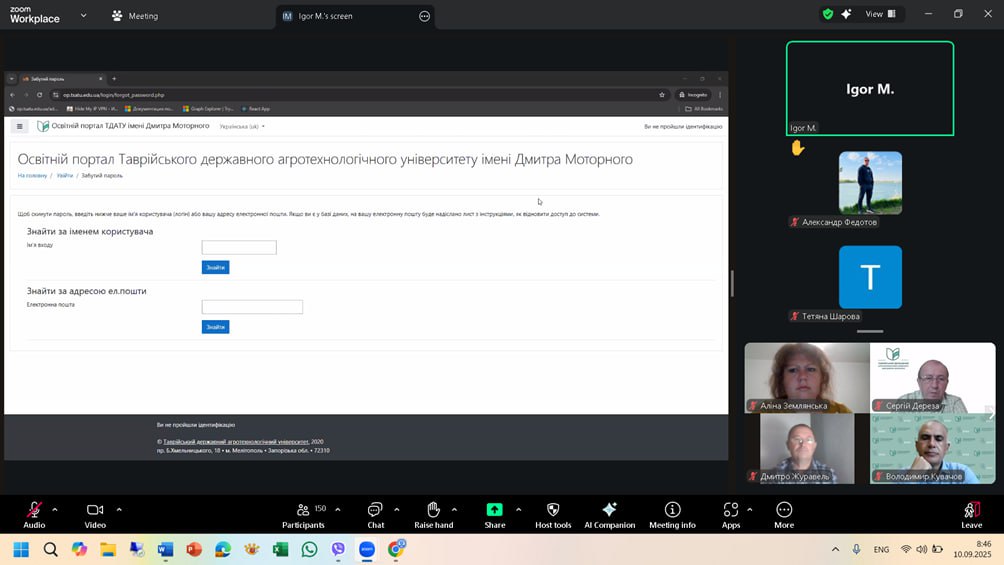This screenshot has height=565, width=1004.
Task: Open Excel from the taskbar
Action: [x=280, y=550]
